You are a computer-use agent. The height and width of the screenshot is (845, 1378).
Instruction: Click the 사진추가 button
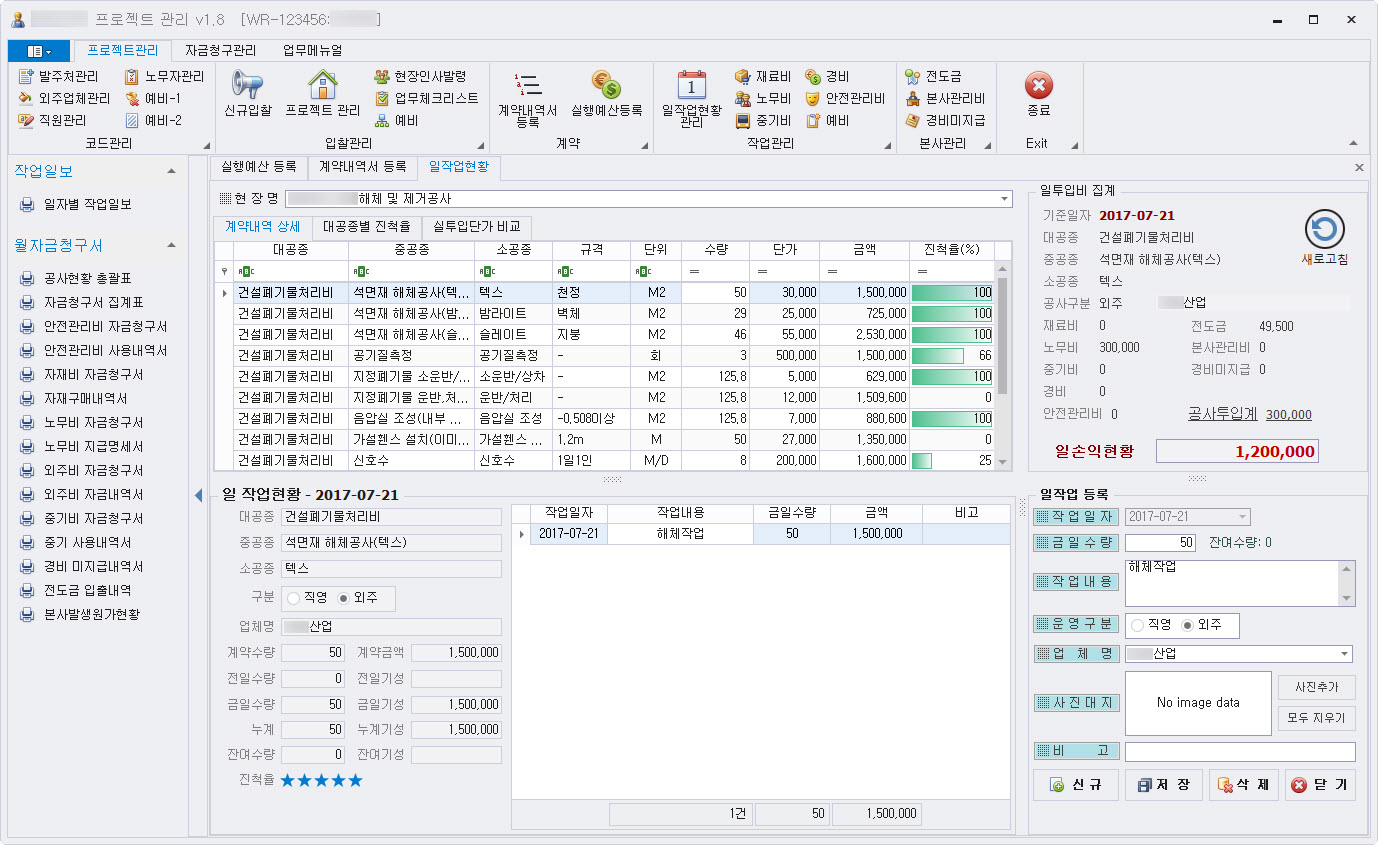point(1316,688)
